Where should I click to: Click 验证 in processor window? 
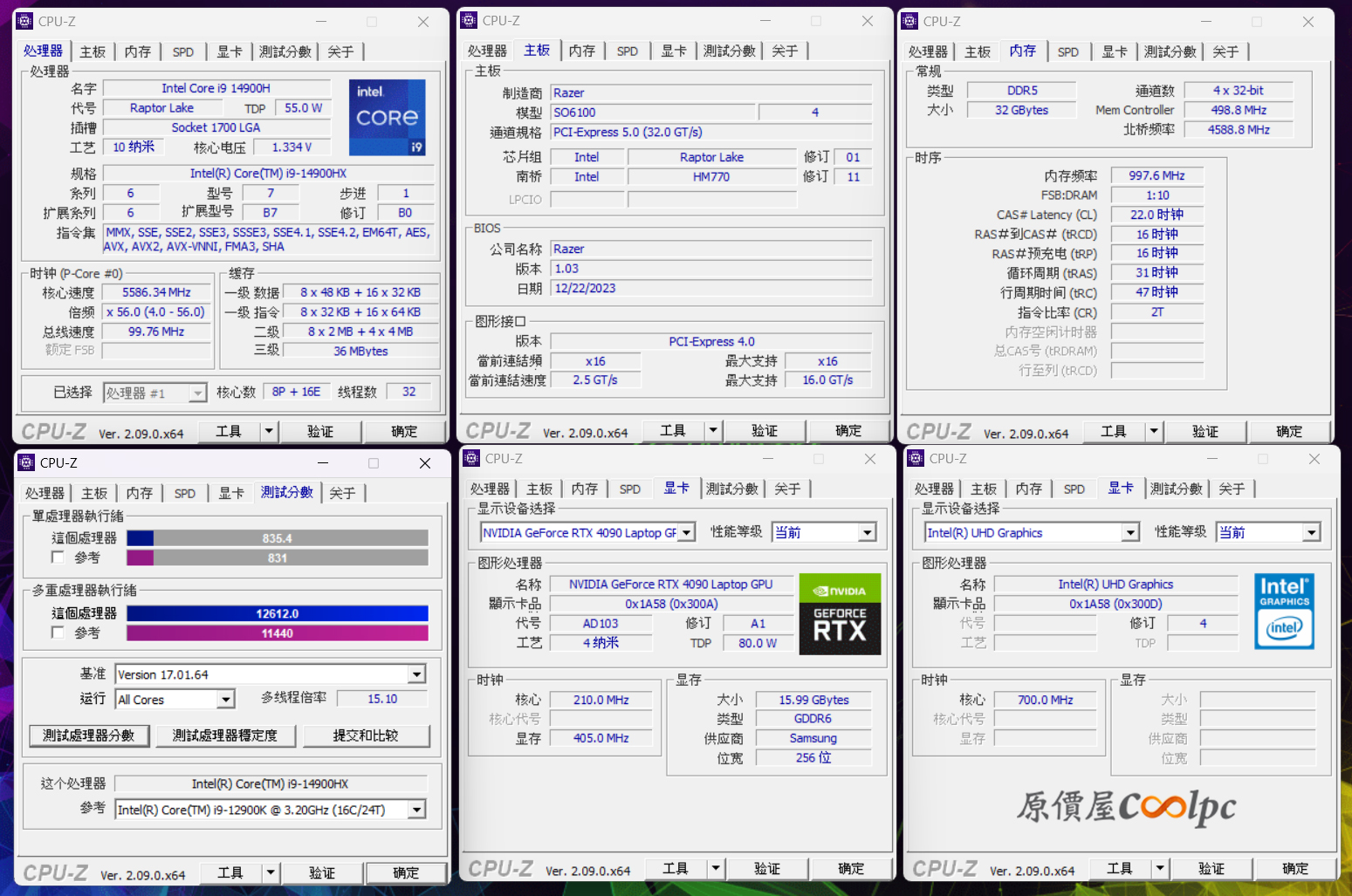point(320,432)
